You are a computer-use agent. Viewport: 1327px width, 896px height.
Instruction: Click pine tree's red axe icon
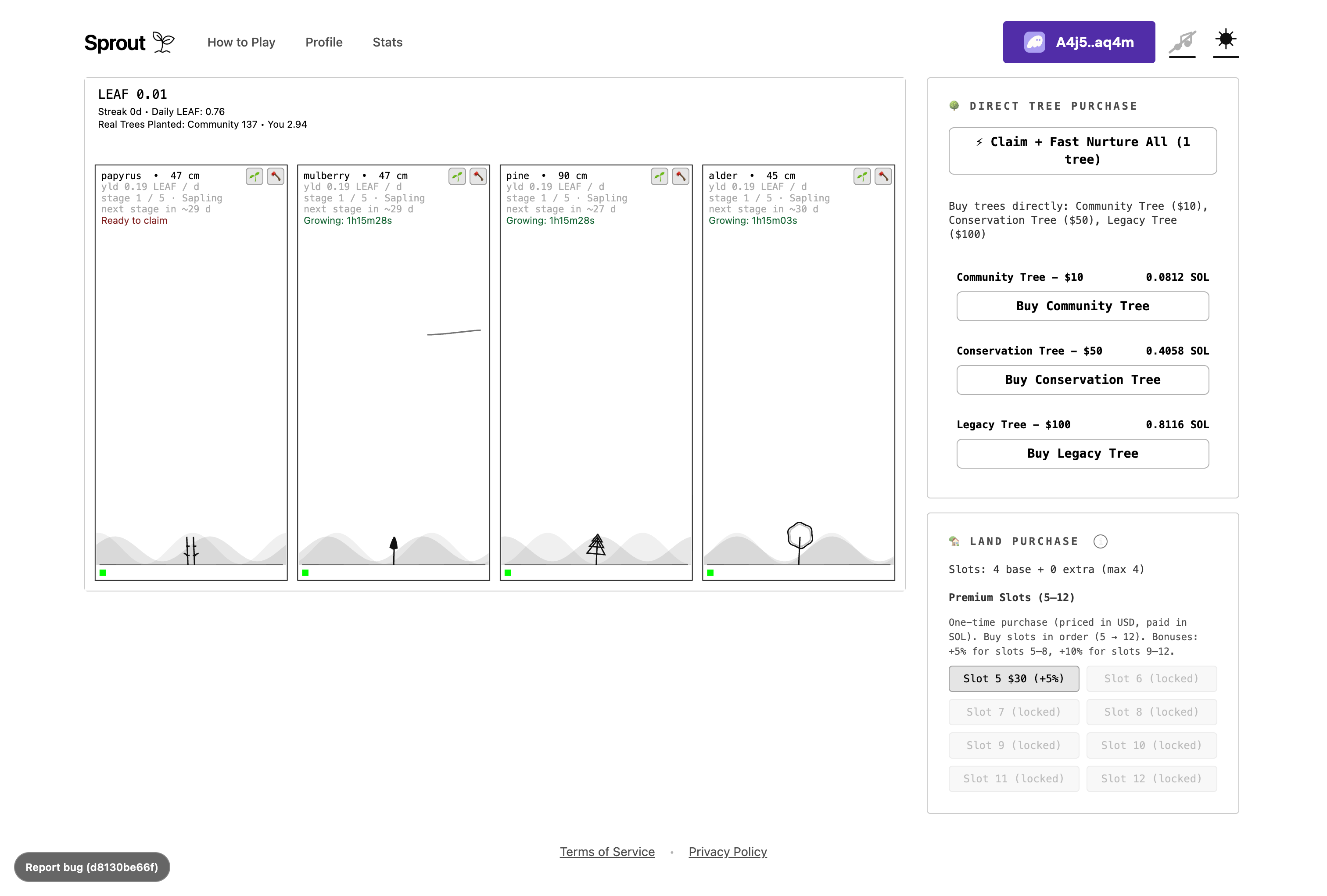point(680,176)
